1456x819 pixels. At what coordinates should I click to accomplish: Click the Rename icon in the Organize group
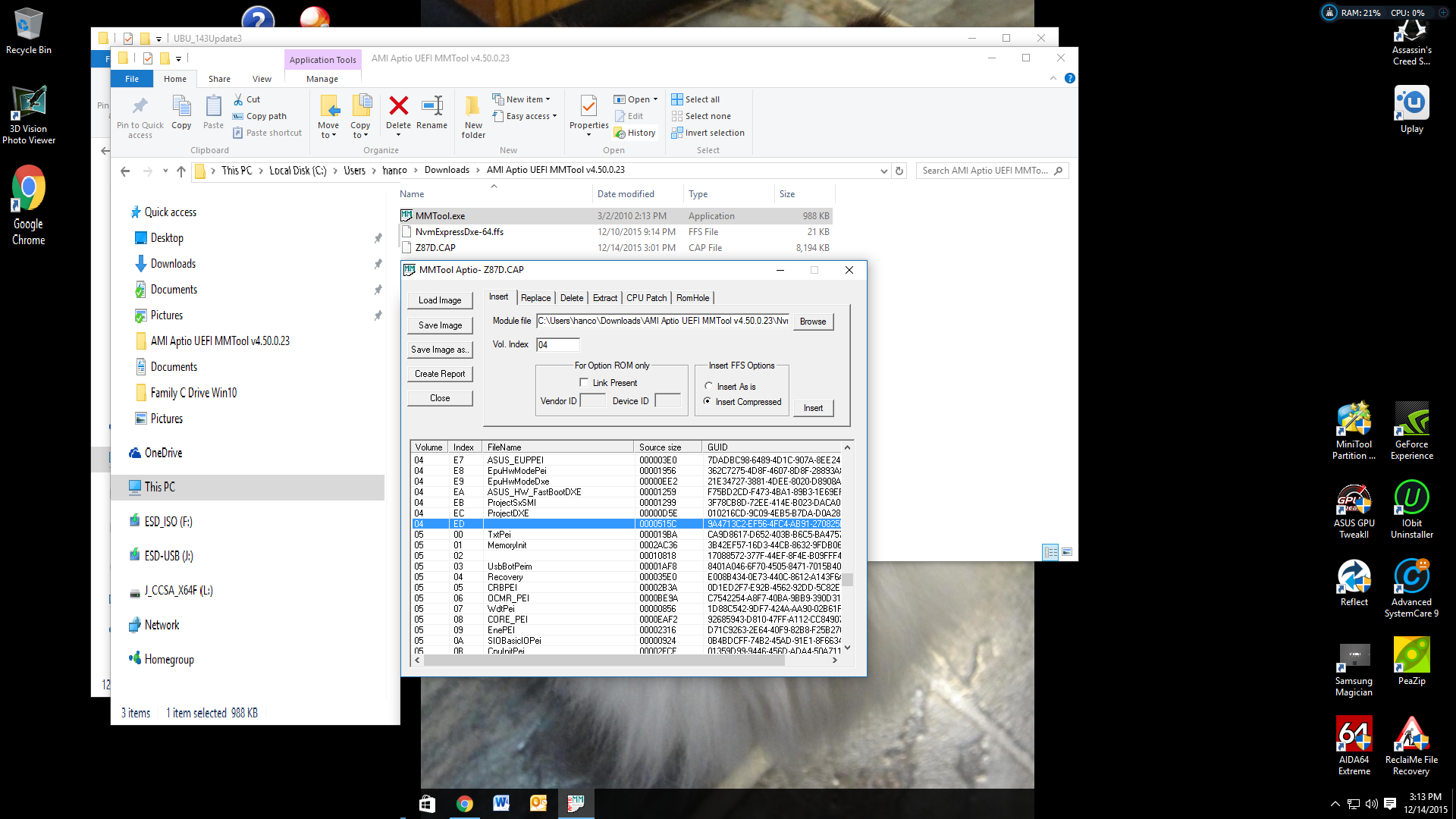pos(431,105)
